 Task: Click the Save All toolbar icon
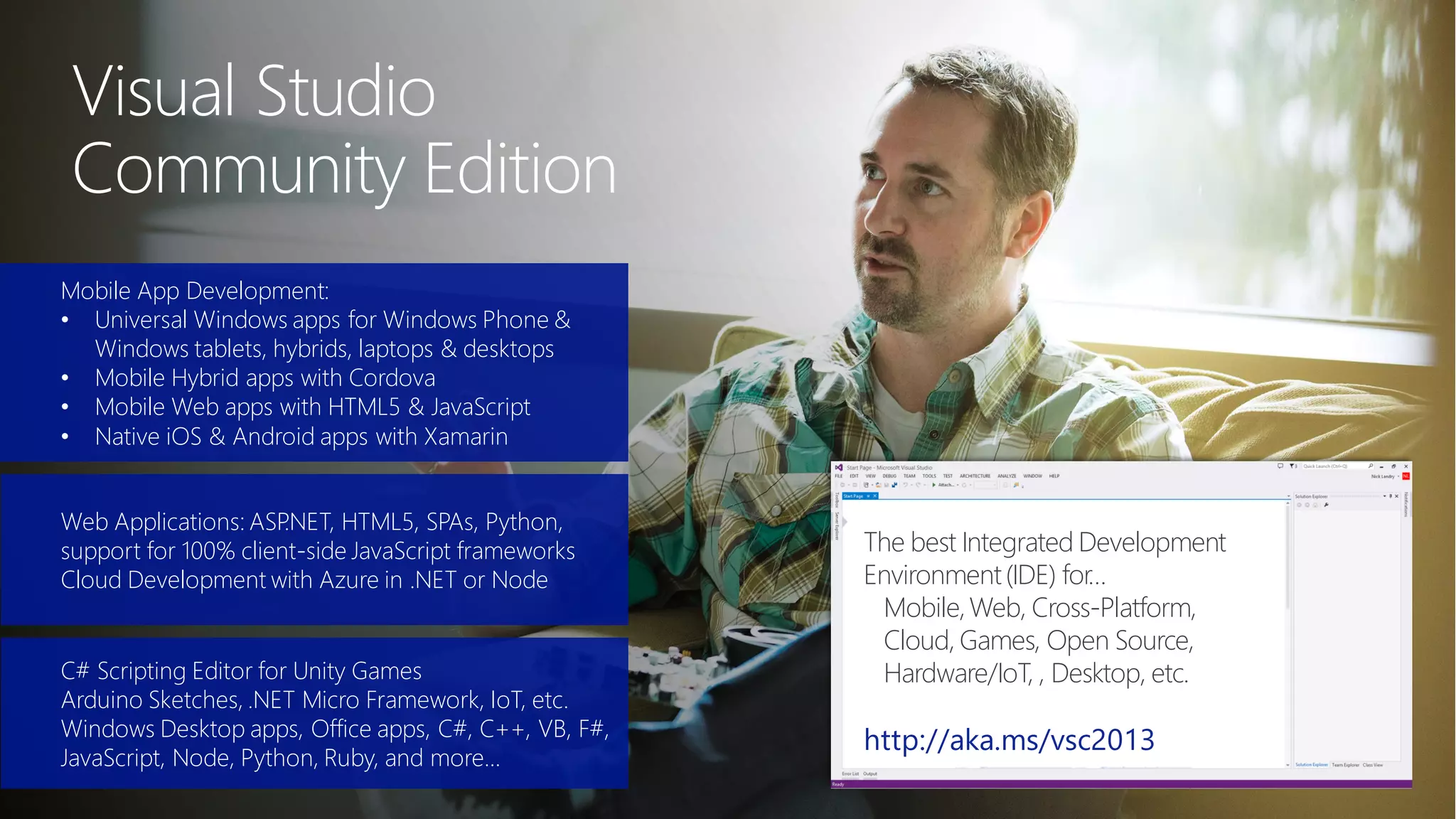point(894,485)
